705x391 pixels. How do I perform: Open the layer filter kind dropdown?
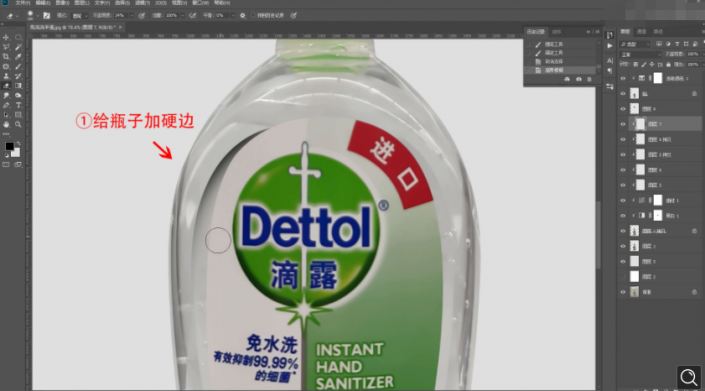pos(635,44)
